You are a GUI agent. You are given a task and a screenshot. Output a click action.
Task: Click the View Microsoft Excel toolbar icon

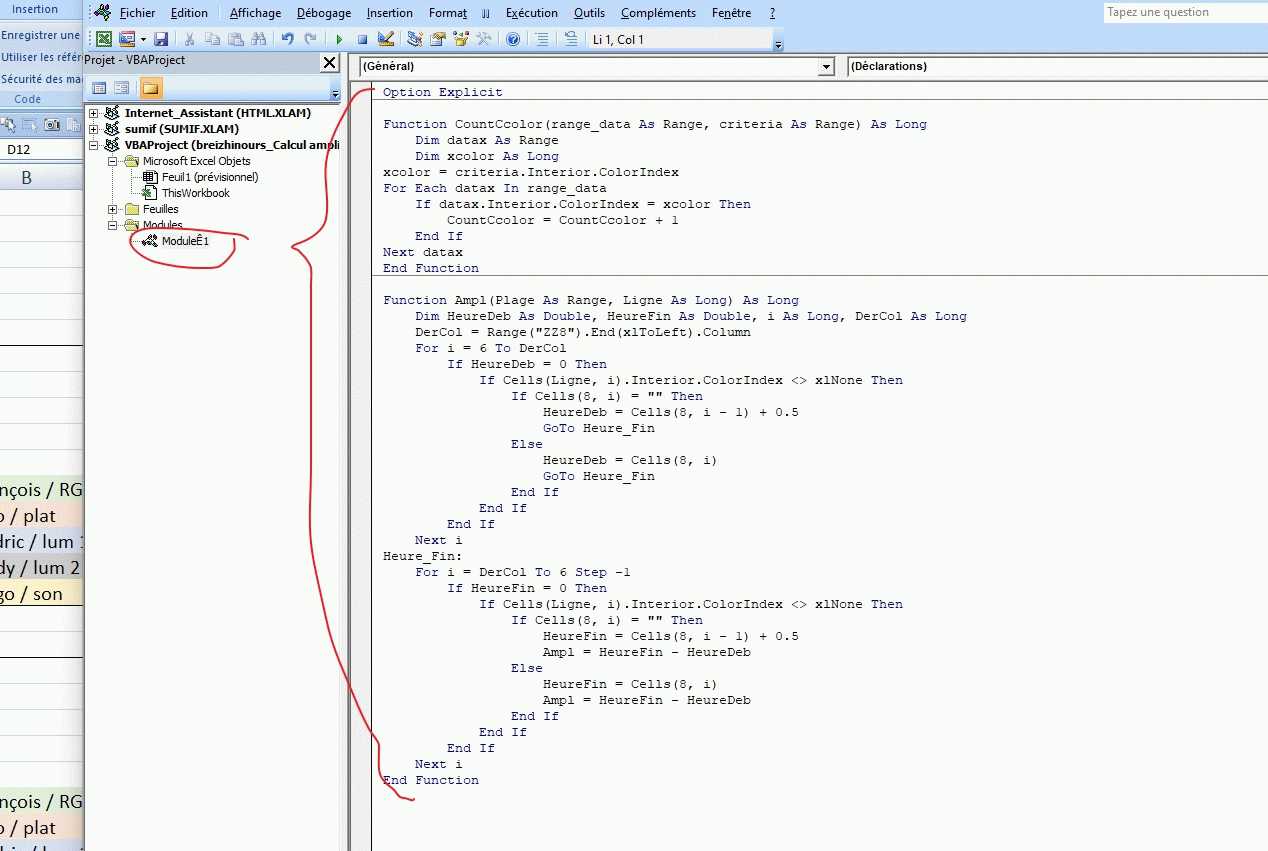pos(104,39)
